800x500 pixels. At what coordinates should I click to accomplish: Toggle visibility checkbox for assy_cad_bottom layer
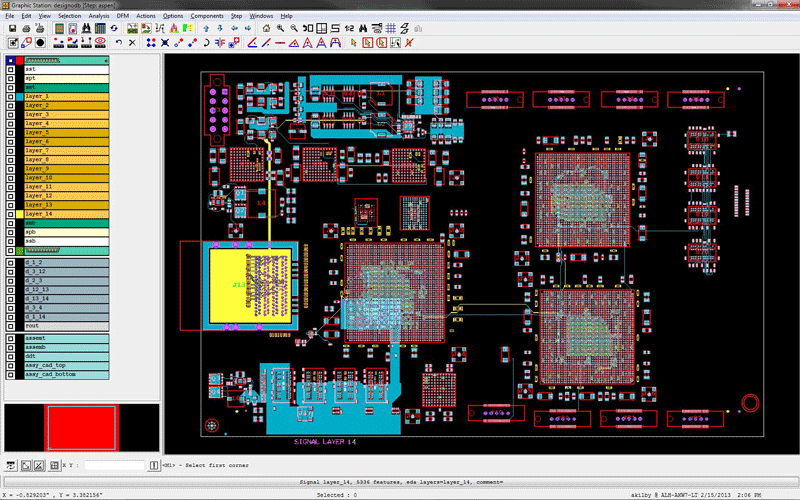(10, 374)
